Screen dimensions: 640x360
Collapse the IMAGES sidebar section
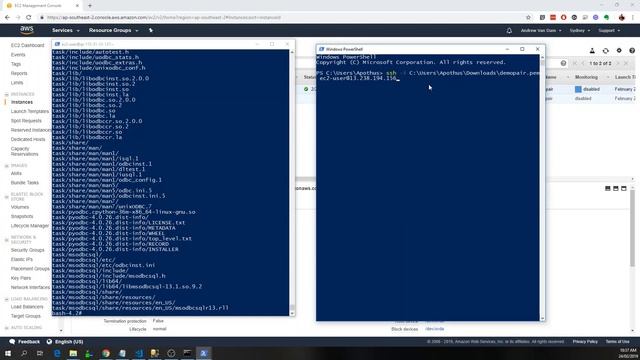pyautogui.click(x=6, y=166)
